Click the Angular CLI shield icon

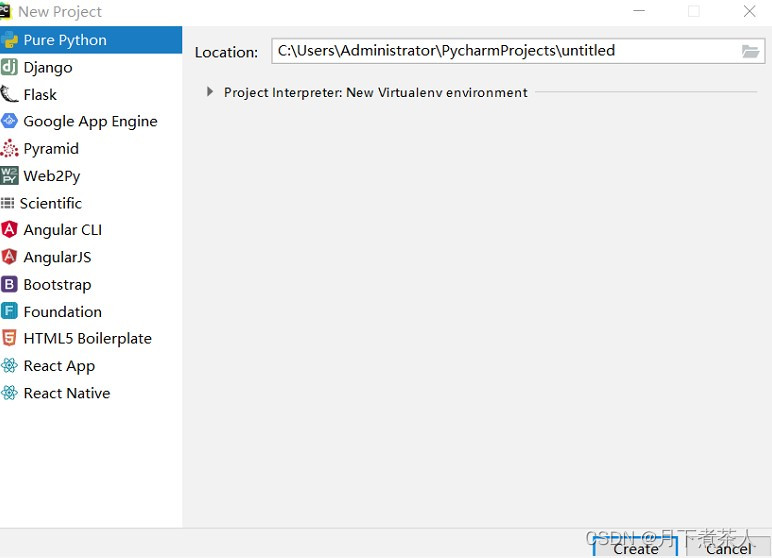click(x=9, y=230)
